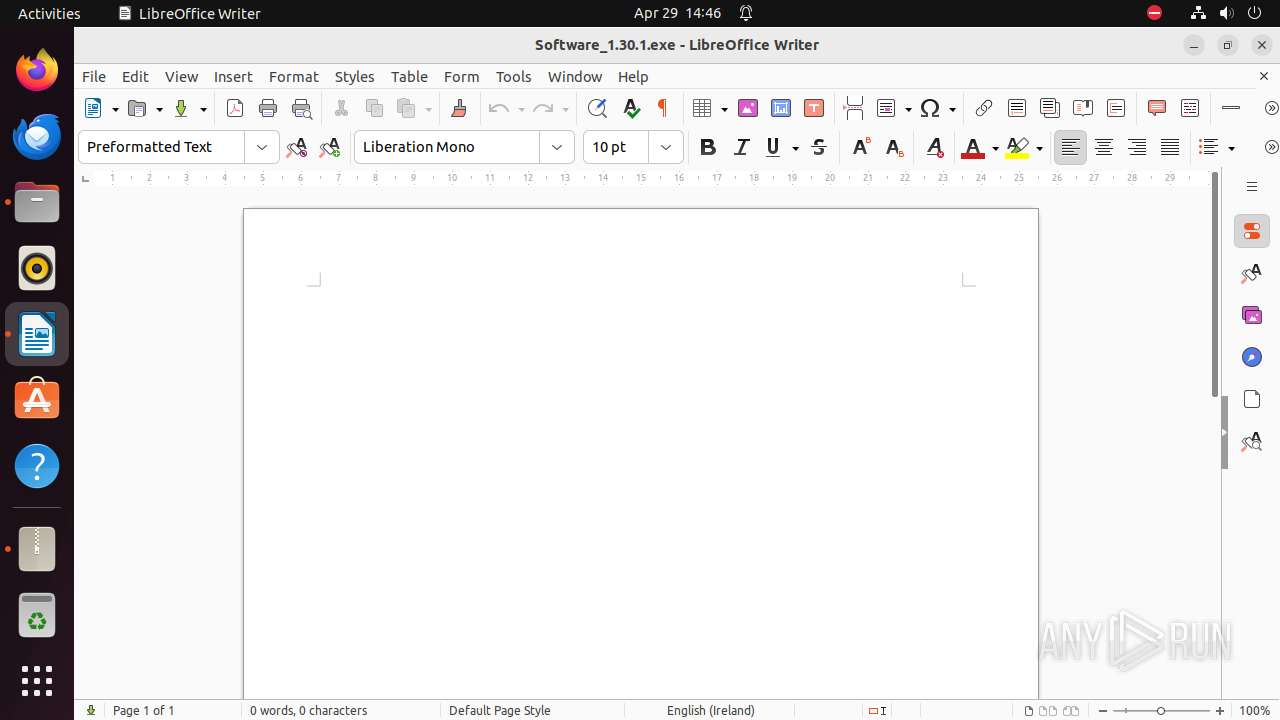Viewport: 1280px width, 720px height.
Task: Export directly as PDF
Action: (235, 108)
